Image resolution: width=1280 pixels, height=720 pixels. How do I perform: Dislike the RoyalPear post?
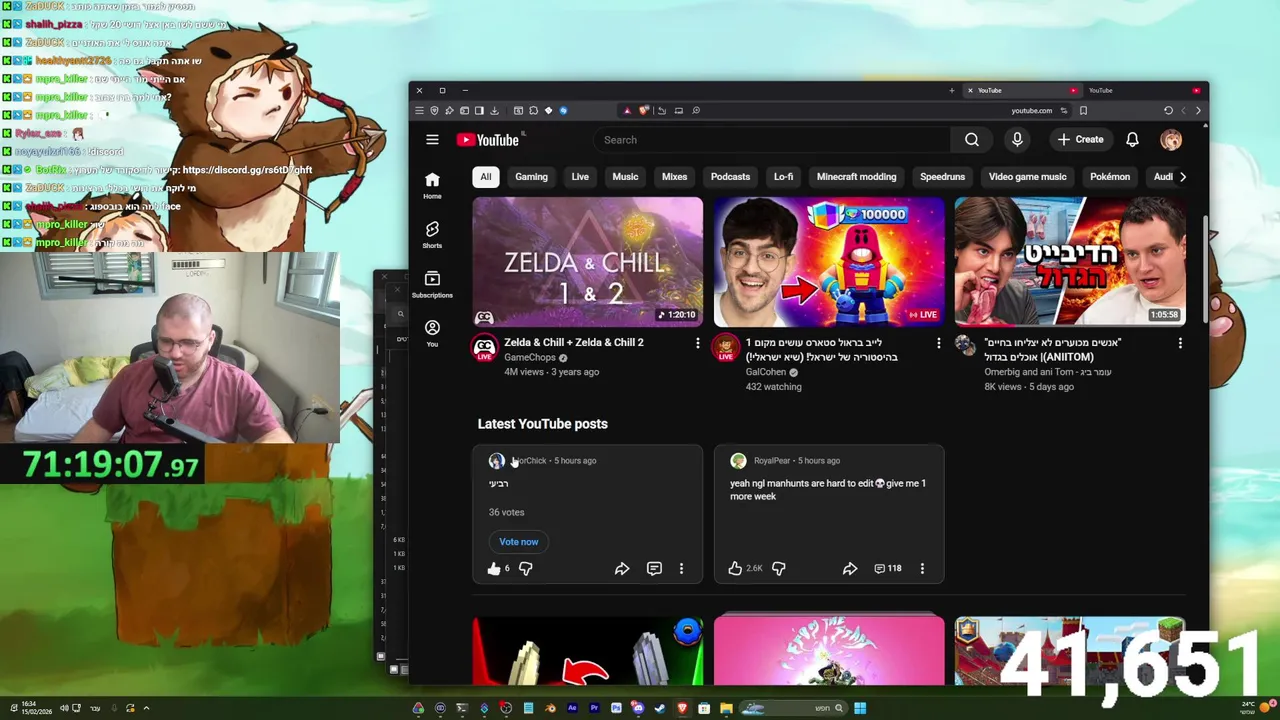[778, 568]
